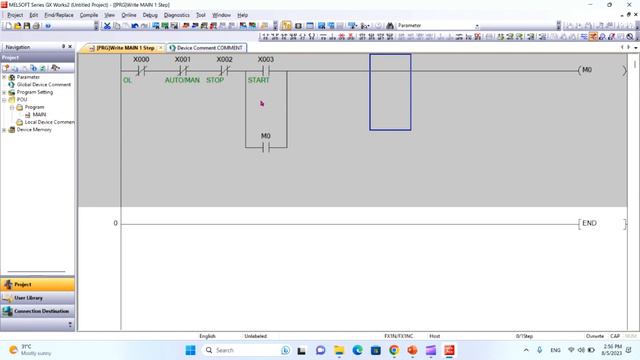
Task: Close the [PRG]Write MAIN tab
Action: 161,48
